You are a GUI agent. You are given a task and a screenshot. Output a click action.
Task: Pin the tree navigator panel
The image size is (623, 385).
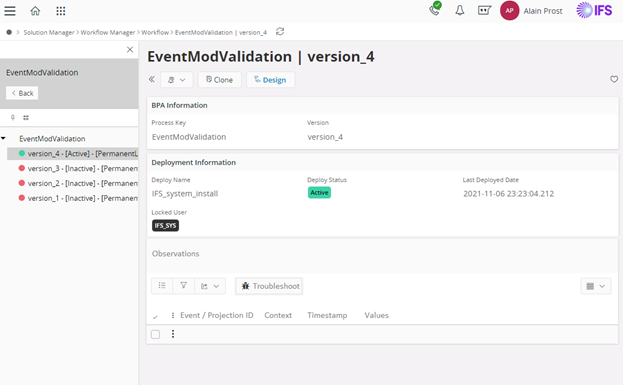13,118
